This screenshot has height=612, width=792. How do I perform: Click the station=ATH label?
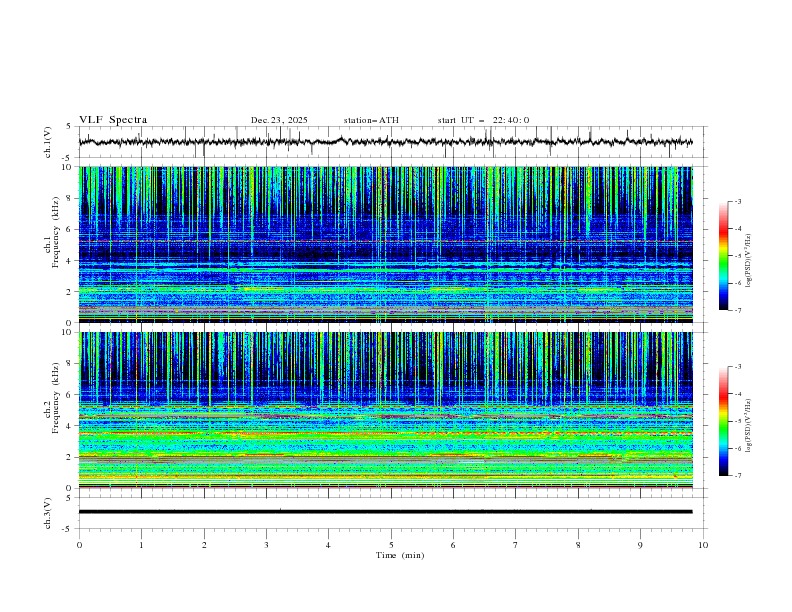(371, 120)
